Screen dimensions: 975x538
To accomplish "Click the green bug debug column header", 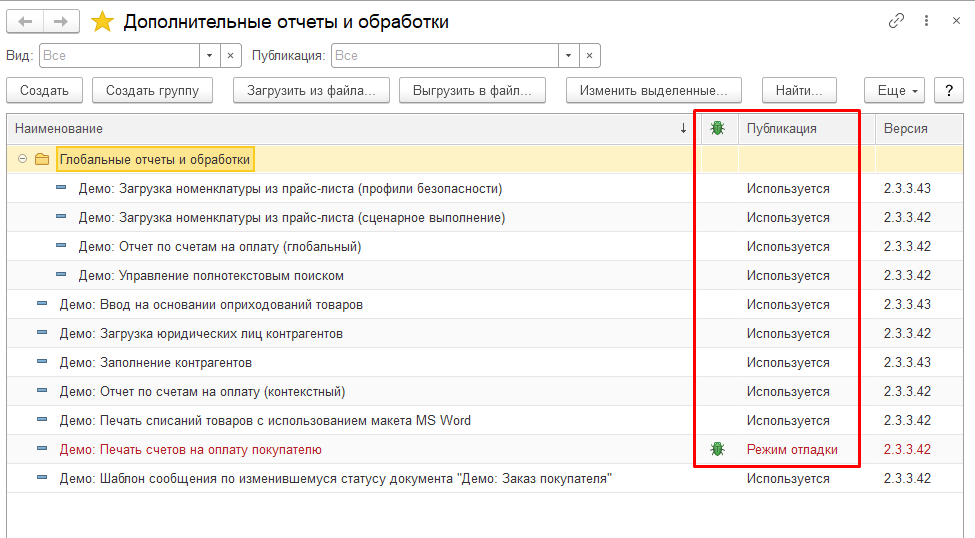I will [718, 128].
